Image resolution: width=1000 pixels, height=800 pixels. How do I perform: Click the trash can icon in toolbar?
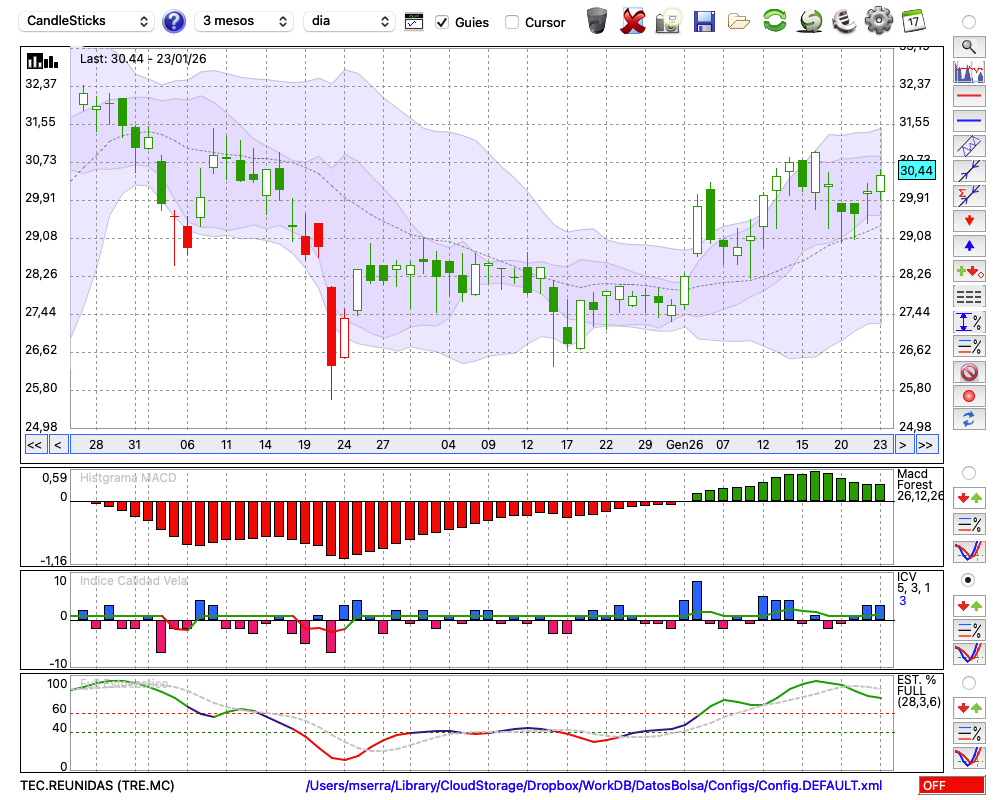[x=597, y=21]
